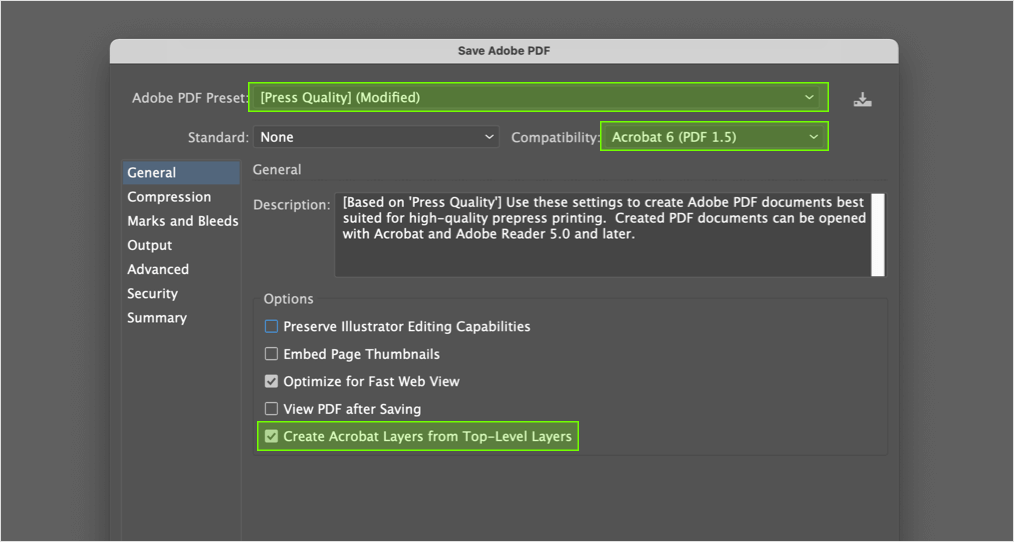Viewport: 1014px width, 542px height.
Task: Click the Save Adobe PDF title bar
Action: point(504,51)
